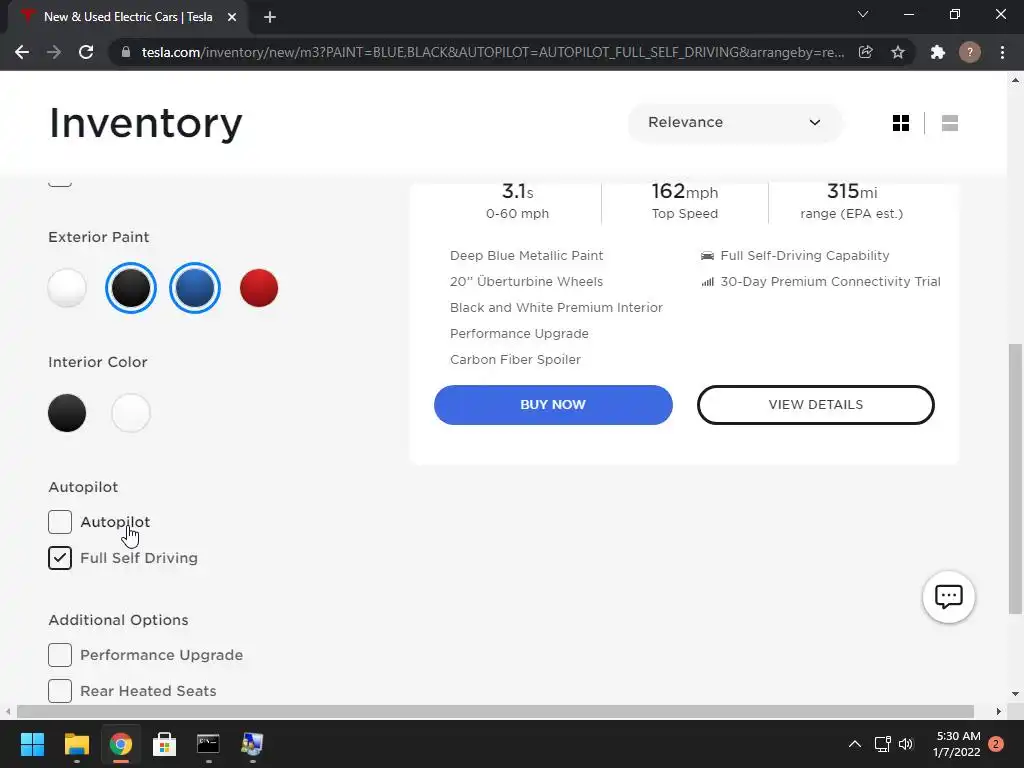The width and height of the screenshot is (1024, 768).
Task: Open Chrome extensions puzzle icon
Action: 938,52
